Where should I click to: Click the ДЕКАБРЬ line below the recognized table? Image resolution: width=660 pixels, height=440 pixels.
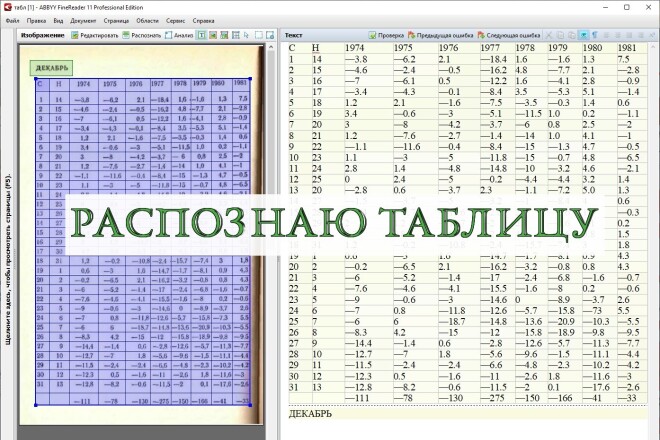tap(310, 413)
